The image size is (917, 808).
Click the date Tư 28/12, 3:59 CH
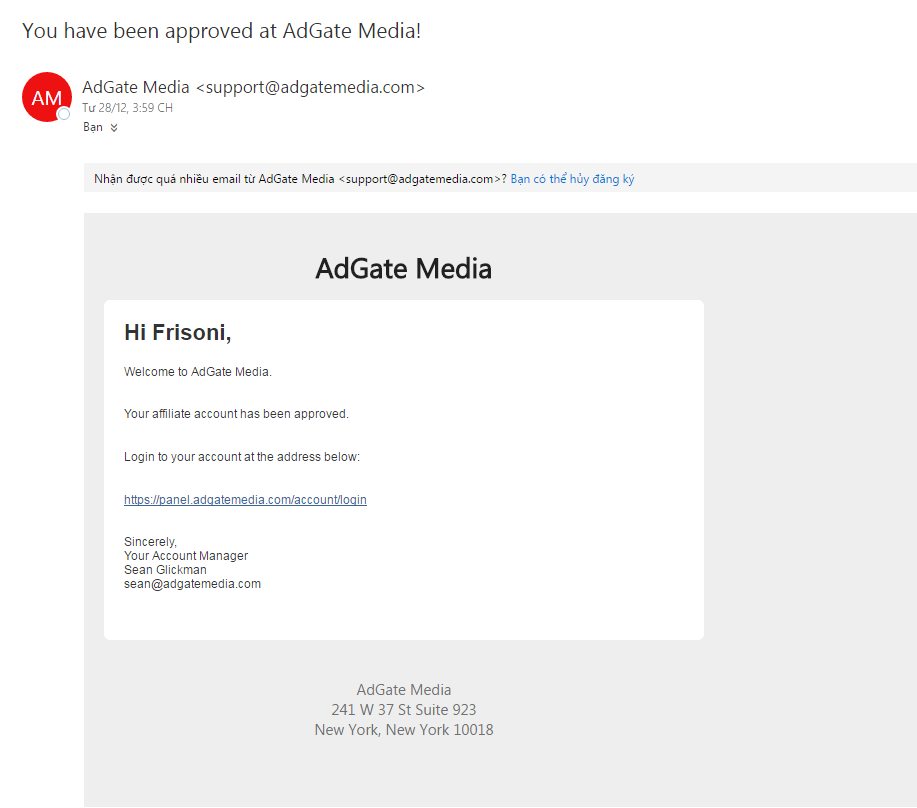coord(127,108)
